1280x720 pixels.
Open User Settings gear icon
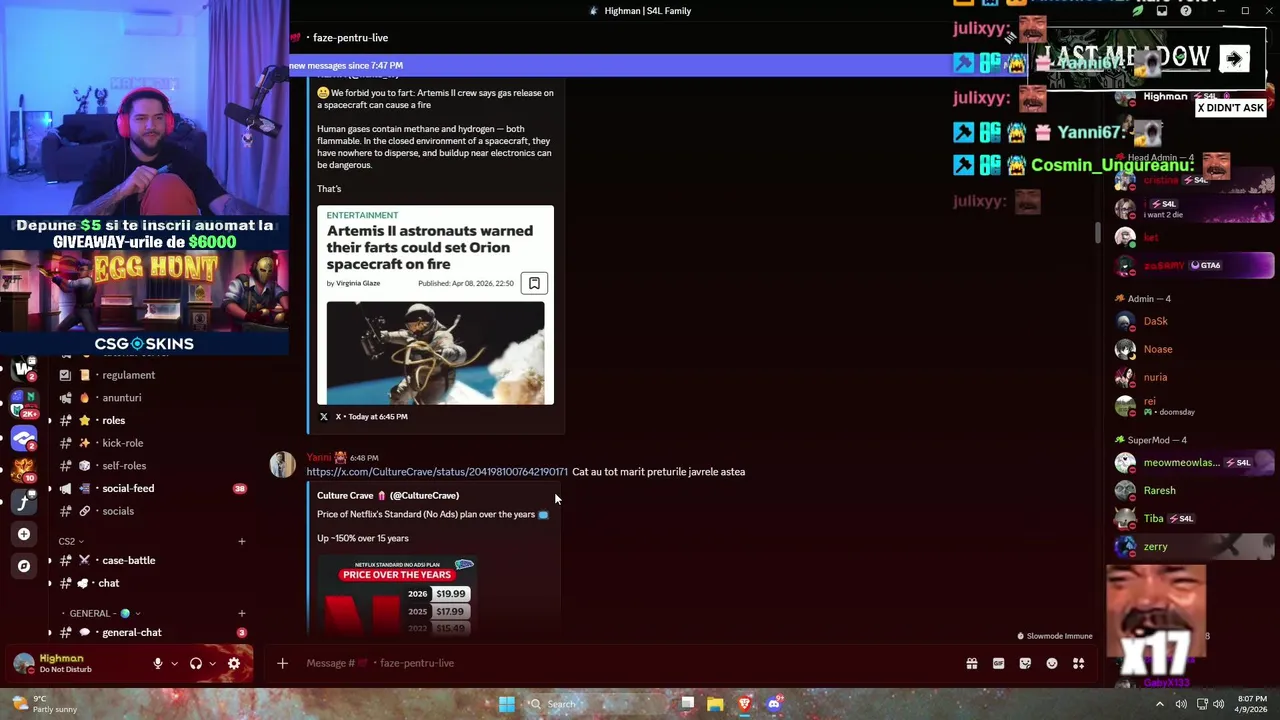pyautogui.click(x=234, y=663)
